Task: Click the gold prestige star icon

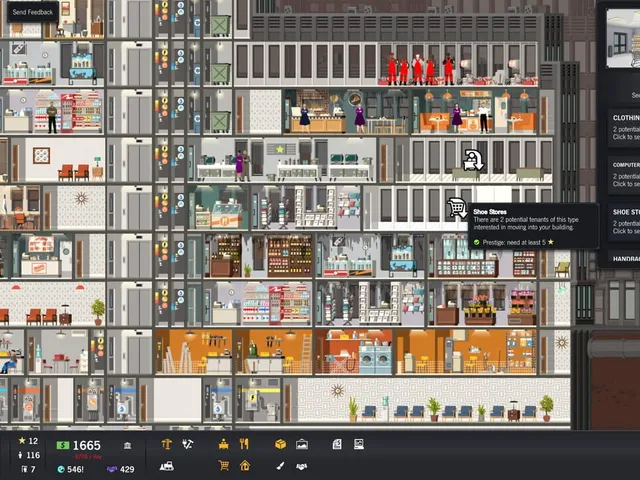Action: [22, 440]
